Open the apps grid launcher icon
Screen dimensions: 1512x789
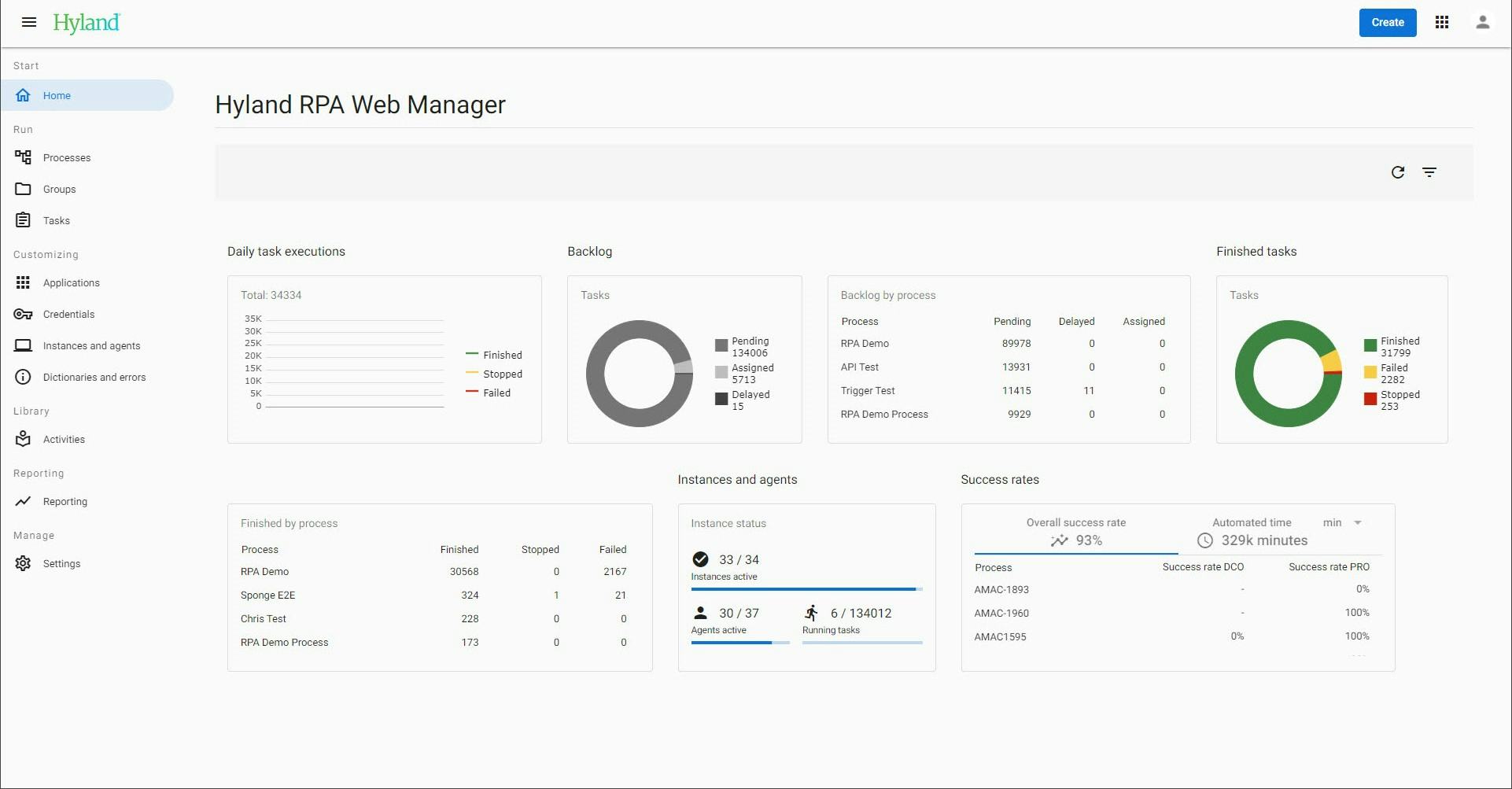[1442, 22]
